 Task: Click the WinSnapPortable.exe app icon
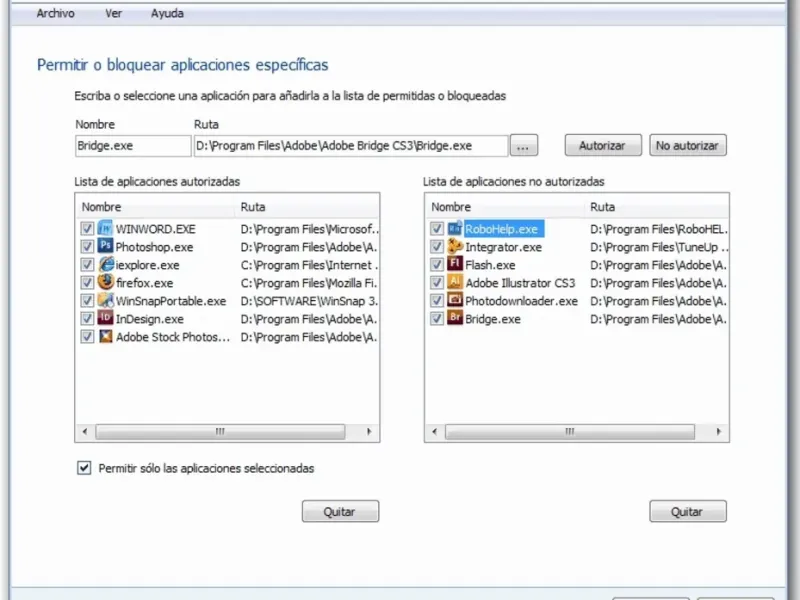[x=106, y=300]
